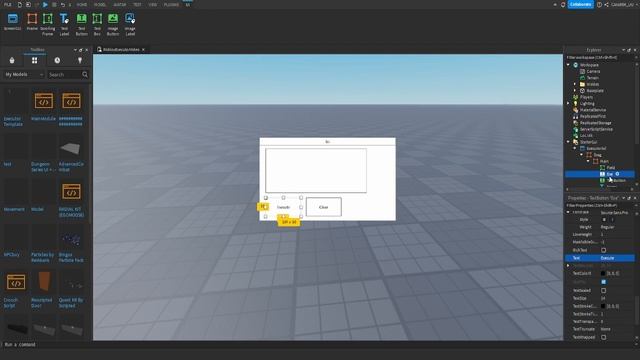The width and height of the screenshot is (640, 360).
Task: Select ServerScriptService in Explorer
Action: pos(596,129)
